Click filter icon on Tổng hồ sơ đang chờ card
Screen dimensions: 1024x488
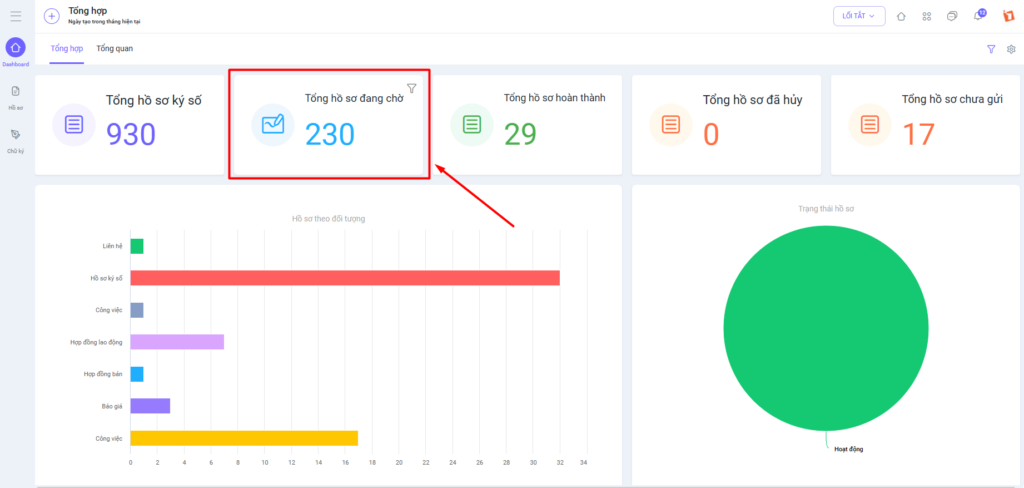tap(411, 88)
